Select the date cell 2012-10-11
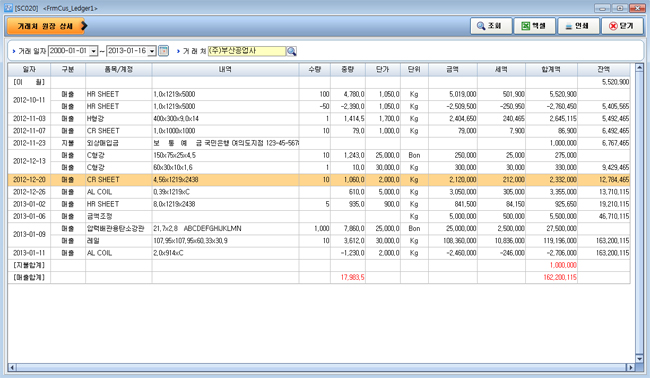650x378 pixels. (x=29, y=100)
